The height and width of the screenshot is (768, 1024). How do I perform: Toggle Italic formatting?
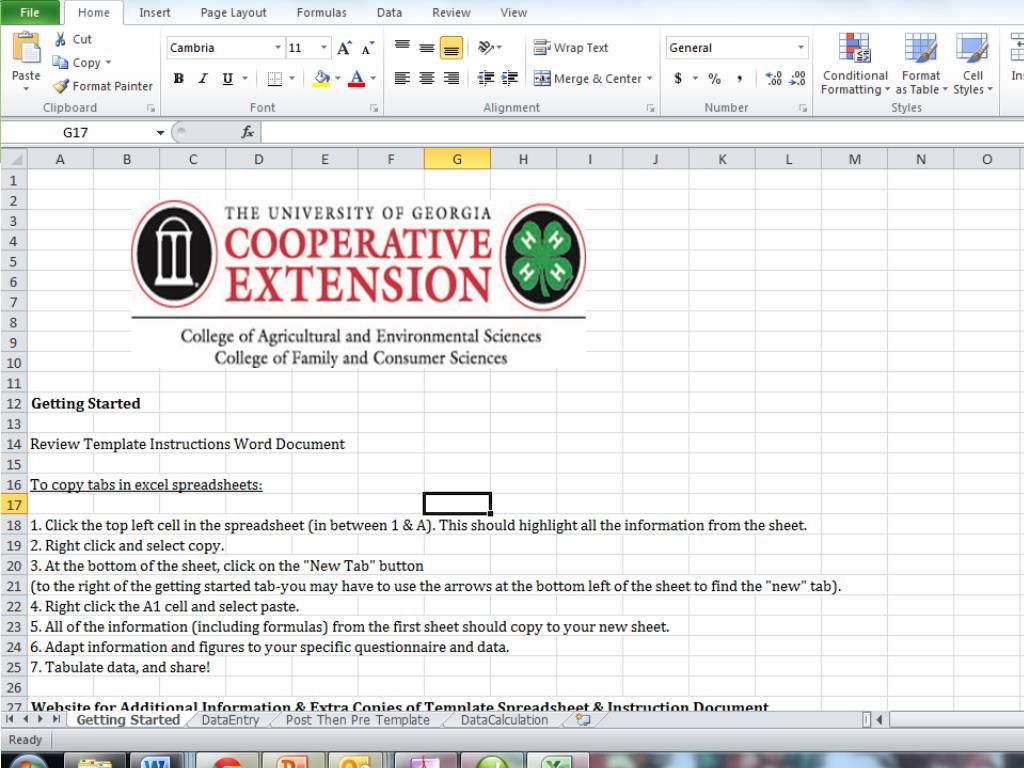pyautogui.click(x=203, y=78)
